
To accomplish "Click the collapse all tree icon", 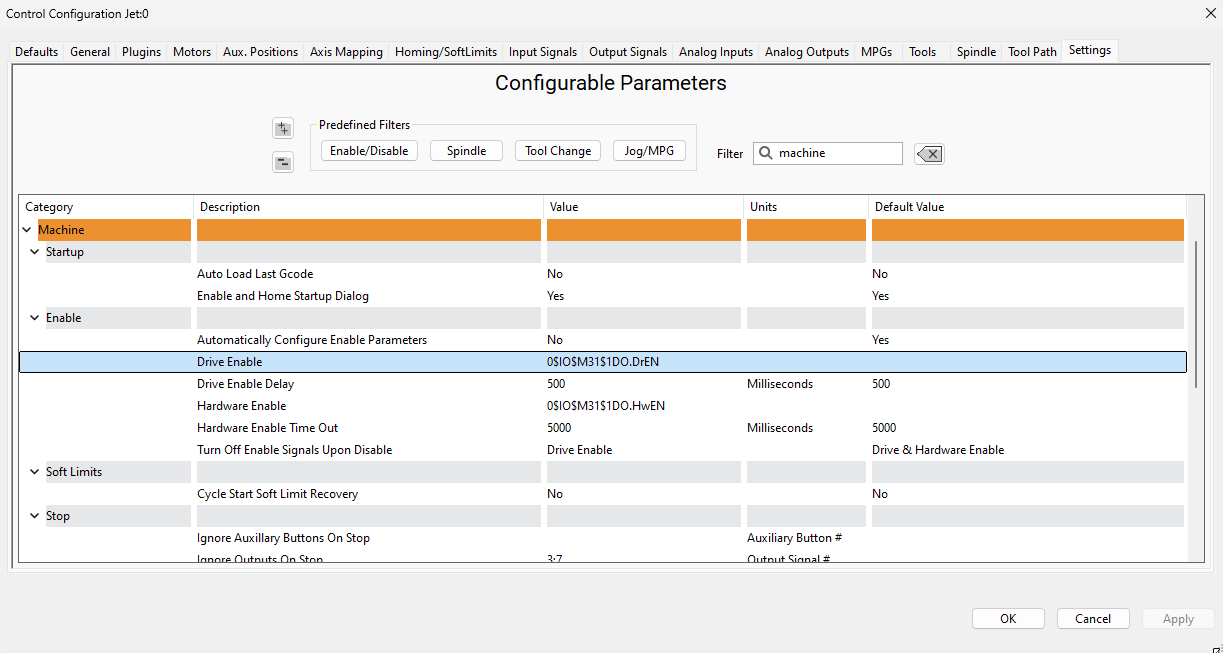I will coord(283,163).
